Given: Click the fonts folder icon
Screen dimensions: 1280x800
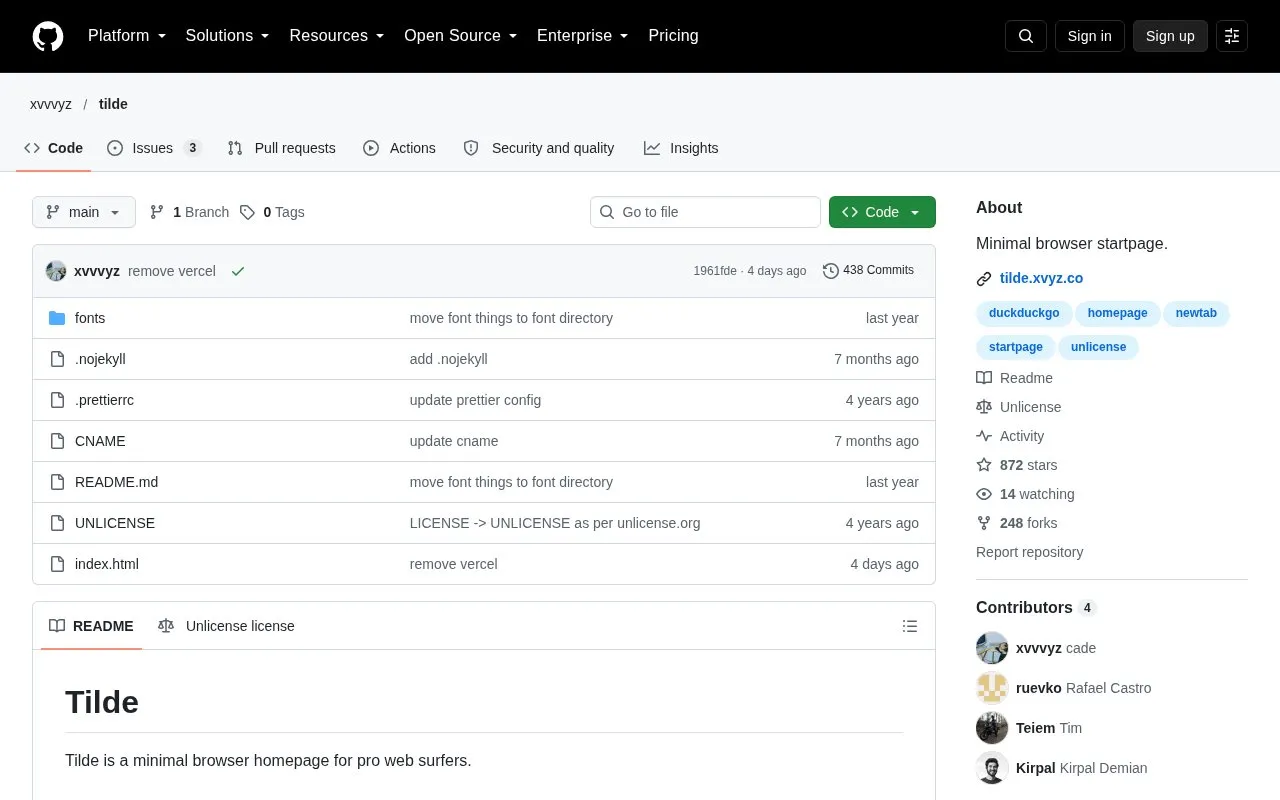Looking at the screenshot, I should [57, 318].
